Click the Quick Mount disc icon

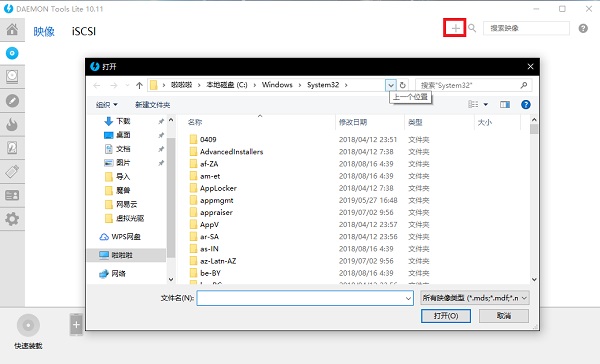[28, 325]
